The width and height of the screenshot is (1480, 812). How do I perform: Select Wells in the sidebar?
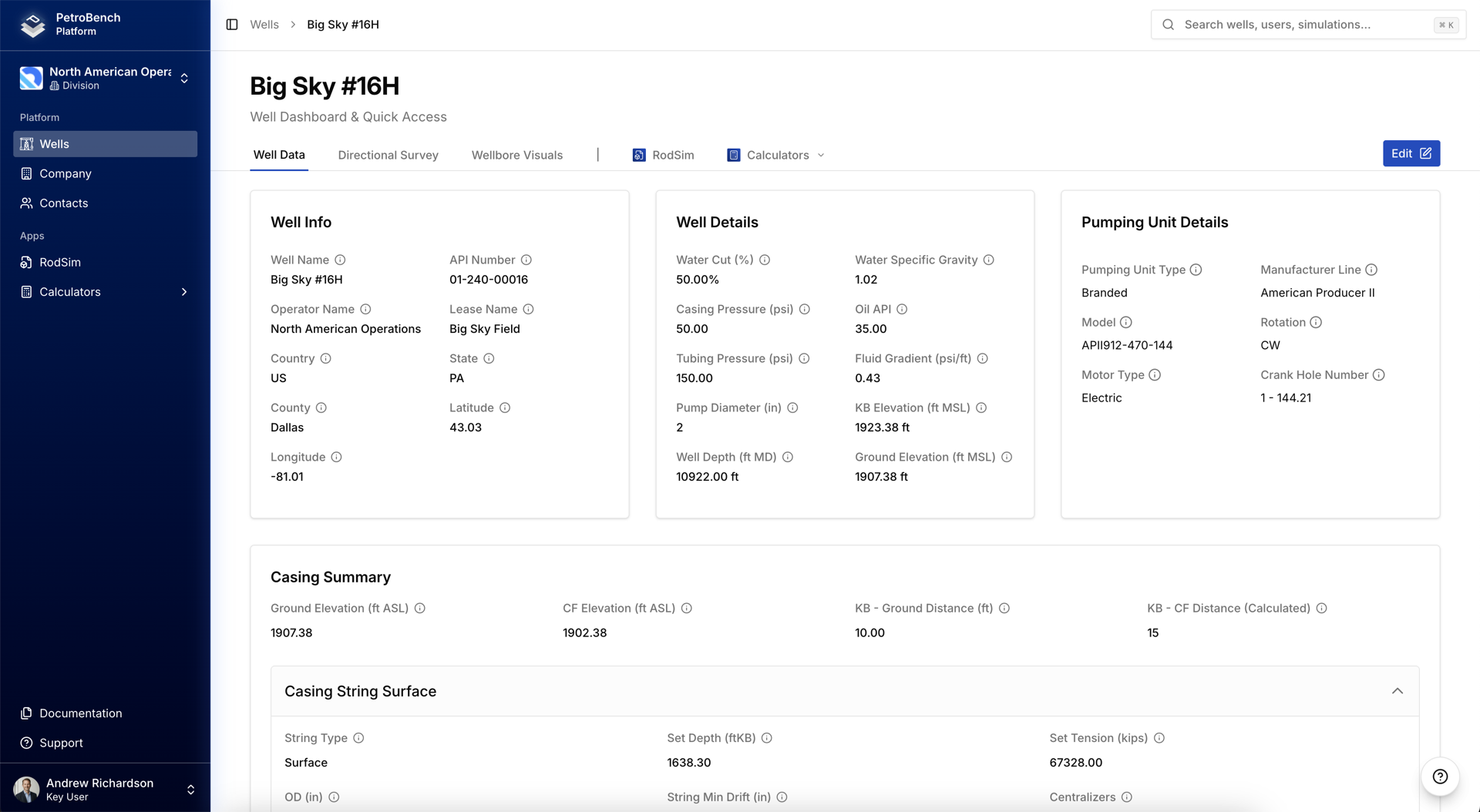(105, 144)
